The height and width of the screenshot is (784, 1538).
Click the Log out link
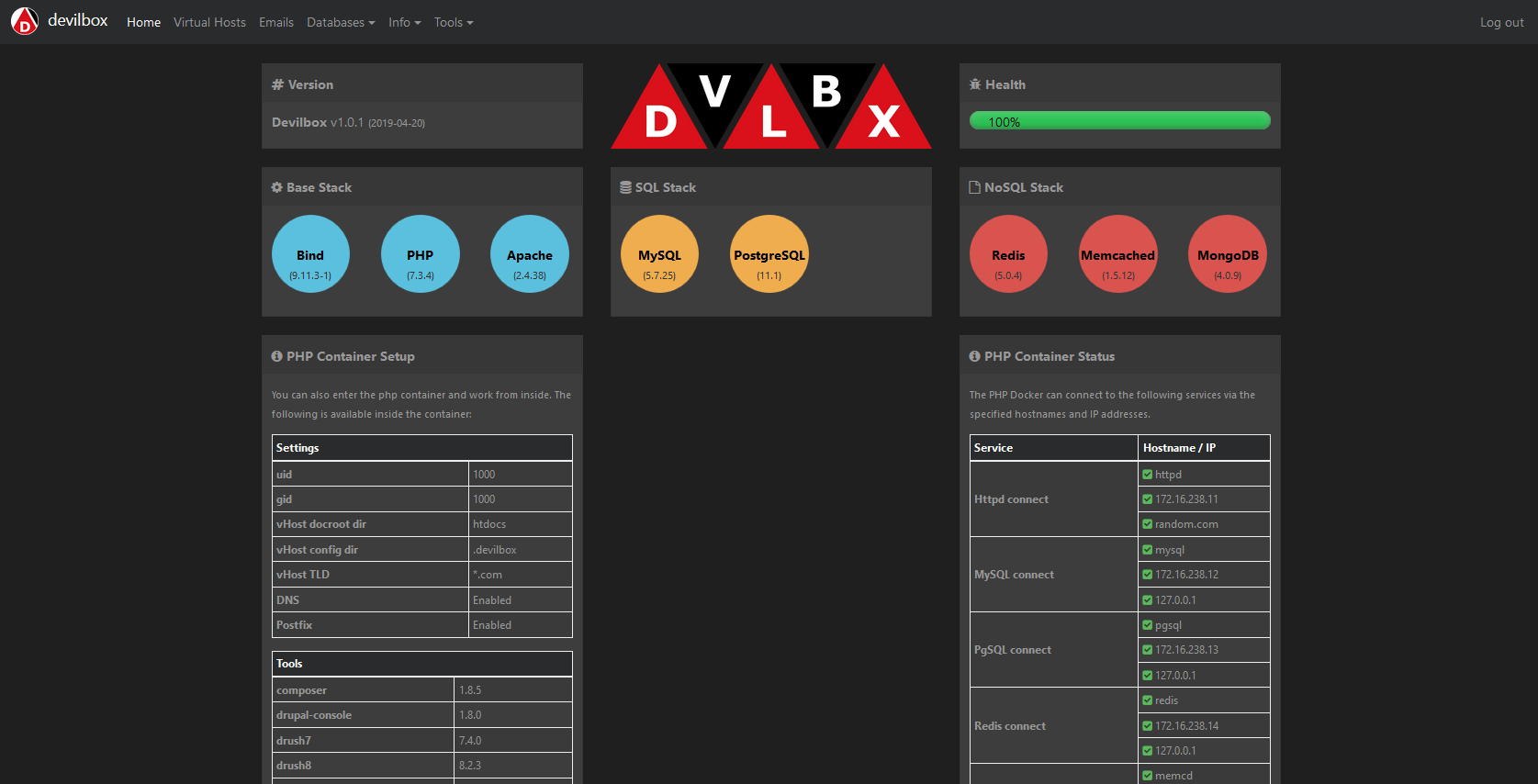pos(1501,22)
